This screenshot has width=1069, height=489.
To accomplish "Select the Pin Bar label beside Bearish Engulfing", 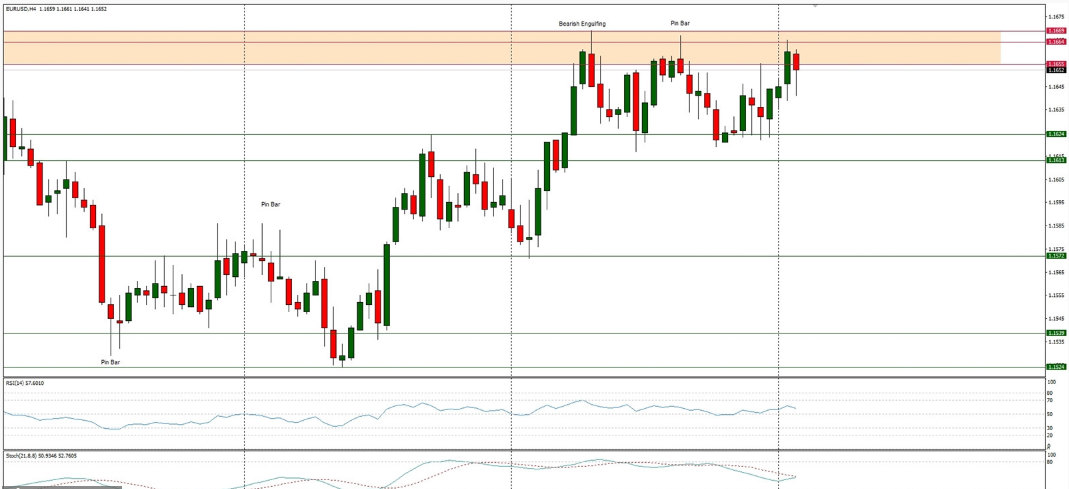I will [x=679, y=22].
